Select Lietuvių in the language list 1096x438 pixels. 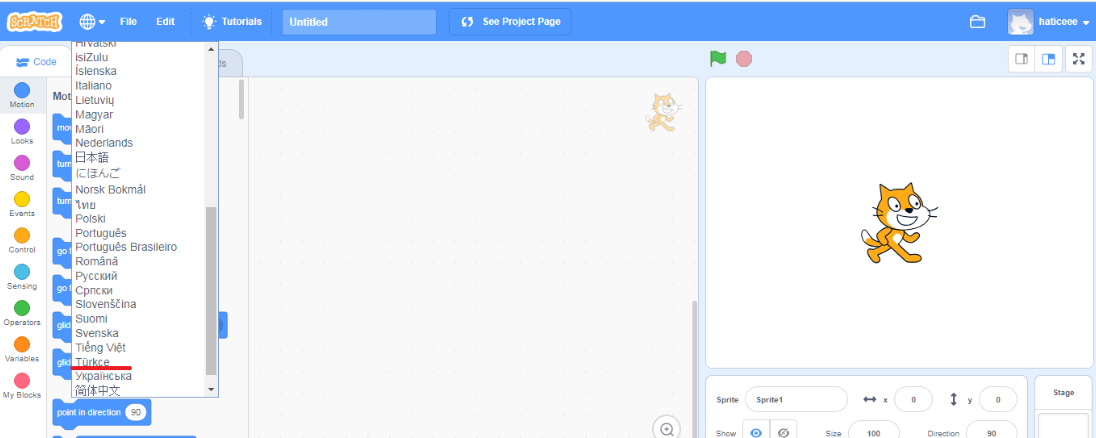click(x=94, y=100)
